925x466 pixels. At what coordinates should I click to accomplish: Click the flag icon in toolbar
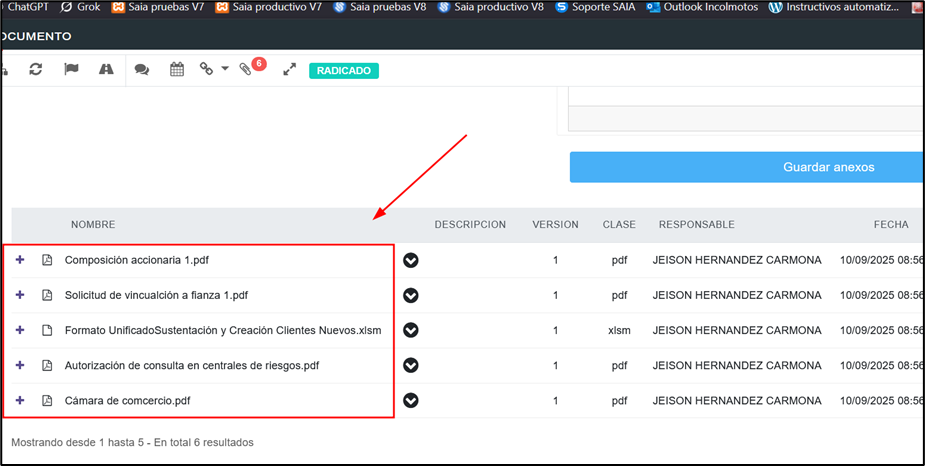(71, 69)
